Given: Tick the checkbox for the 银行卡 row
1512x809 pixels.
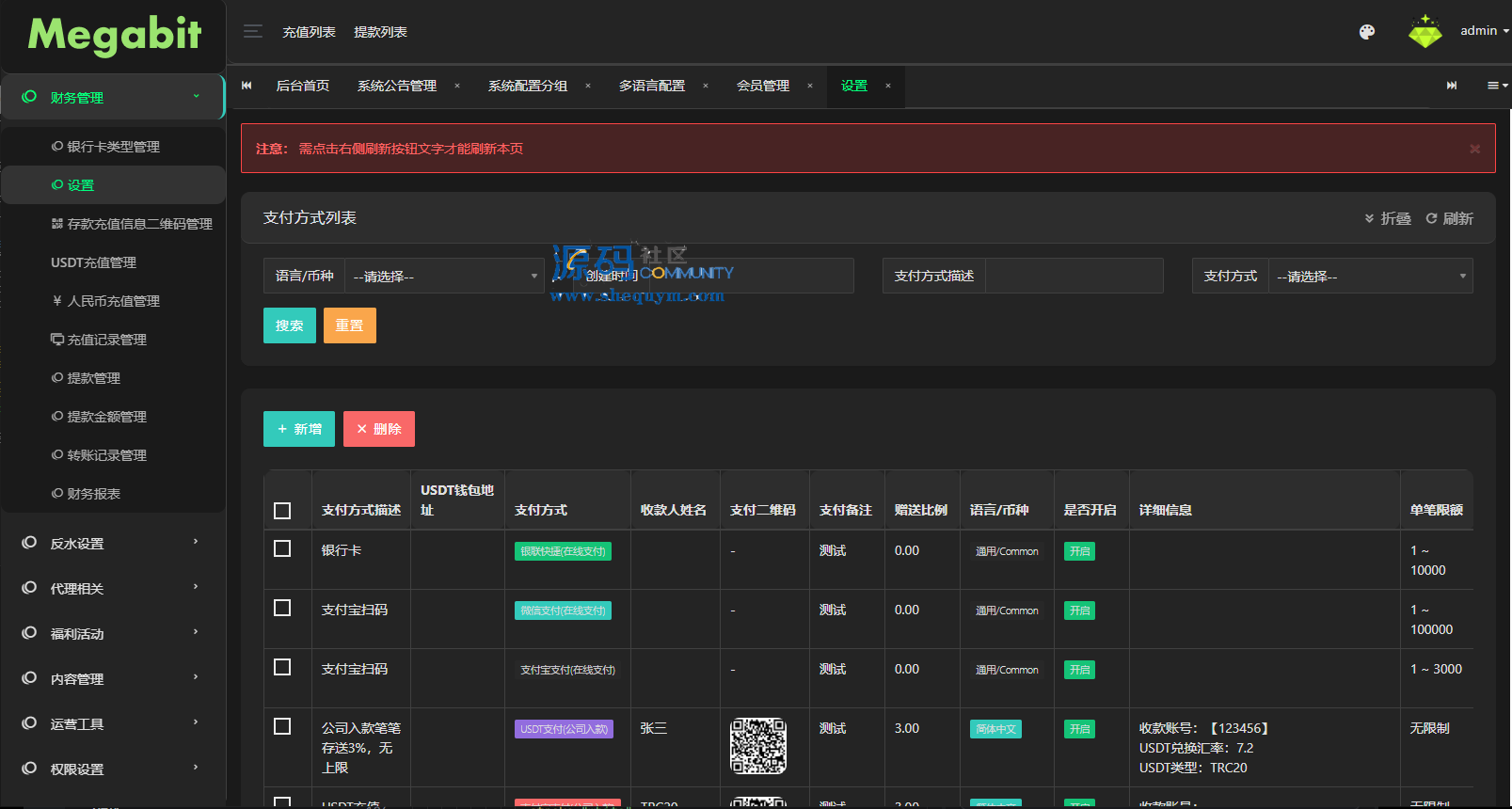Looking at the screenshot, I should [x=282, y=548].
